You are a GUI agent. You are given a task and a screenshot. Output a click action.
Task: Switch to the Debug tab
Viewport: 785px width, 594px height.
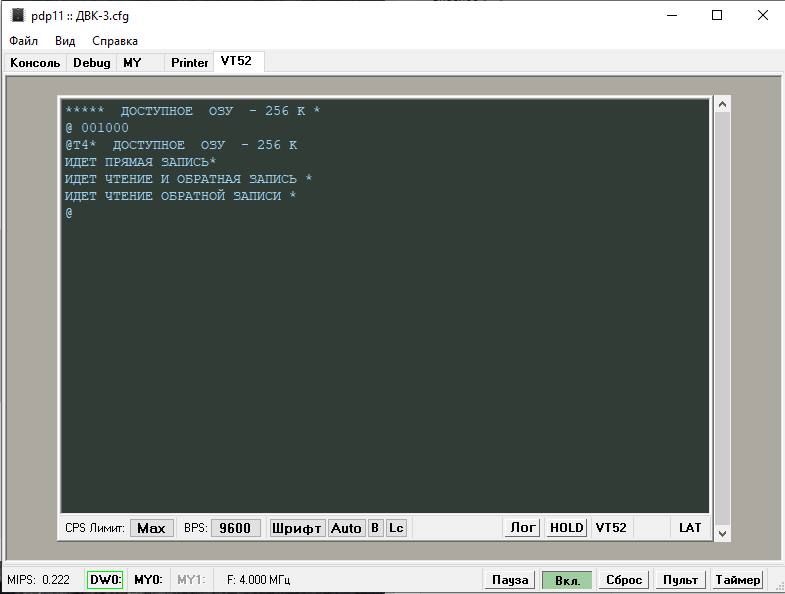(92, 63)
